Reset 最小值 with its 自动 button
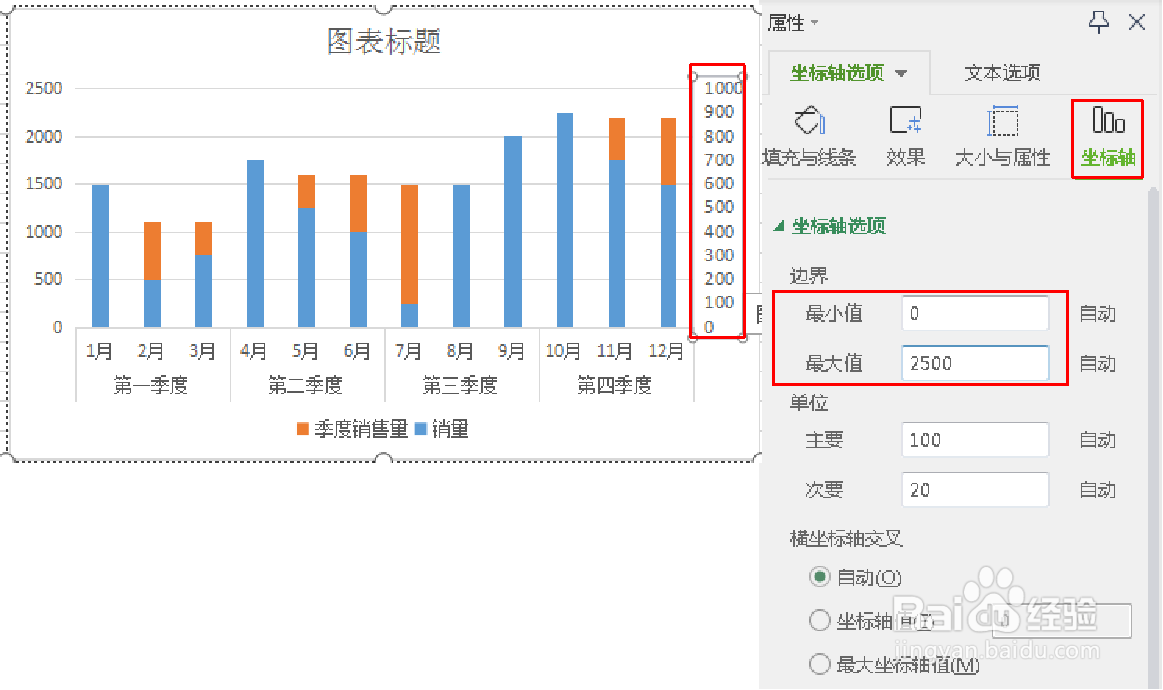Image resolution: width=1163 pixels, height=690 pixels. (1098, 314)
